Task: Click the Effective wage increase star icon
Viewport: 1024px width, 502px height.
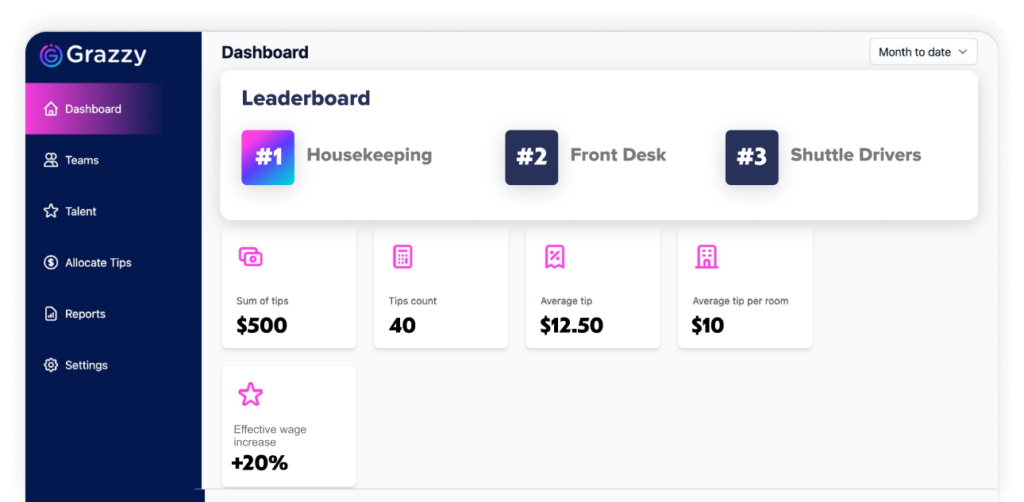Action: (250, 394)
